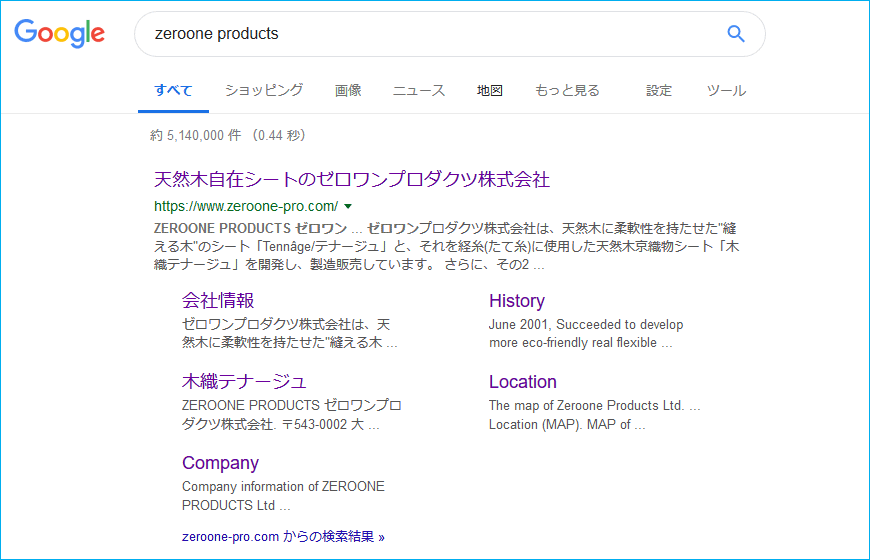The width and height of the screenshot is (870, 560).
Task: Click 'zeroone-pro.com からの検索結果 »' link
Action: coord(283,537)
